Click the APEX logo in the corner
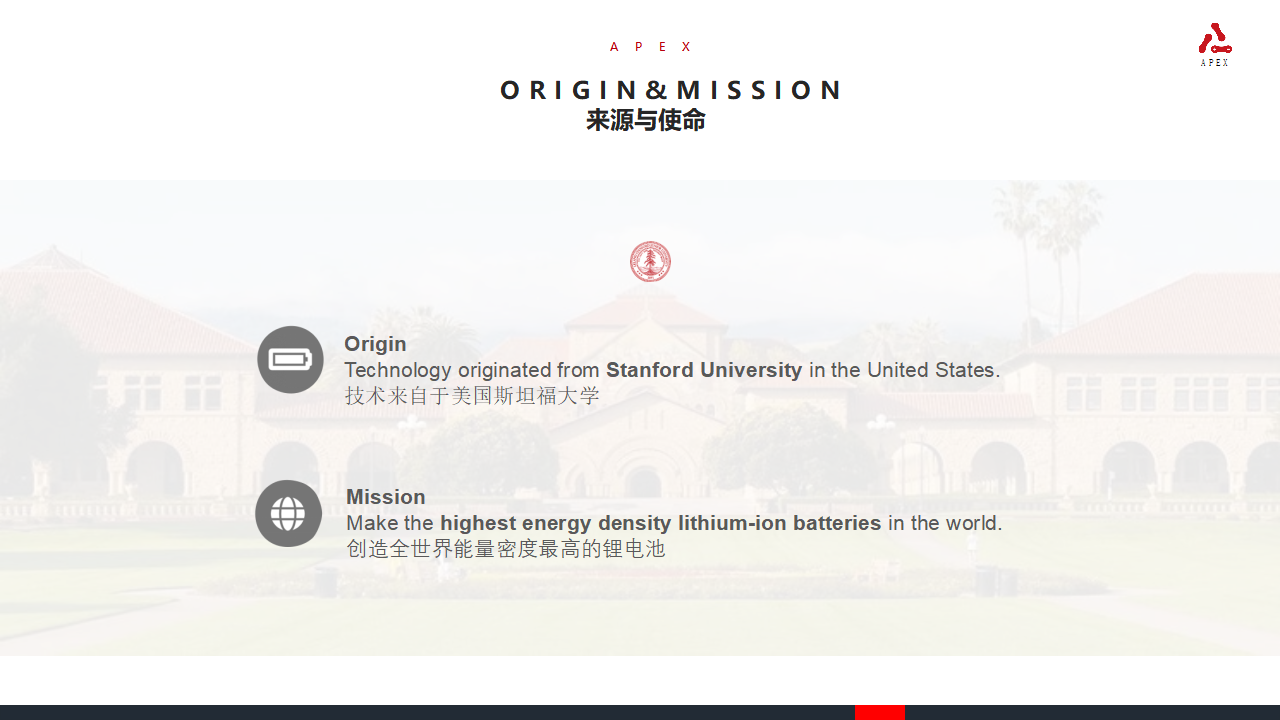Image resolution: width=1280 pixels, height=720 pixels. pos(1215,45)
